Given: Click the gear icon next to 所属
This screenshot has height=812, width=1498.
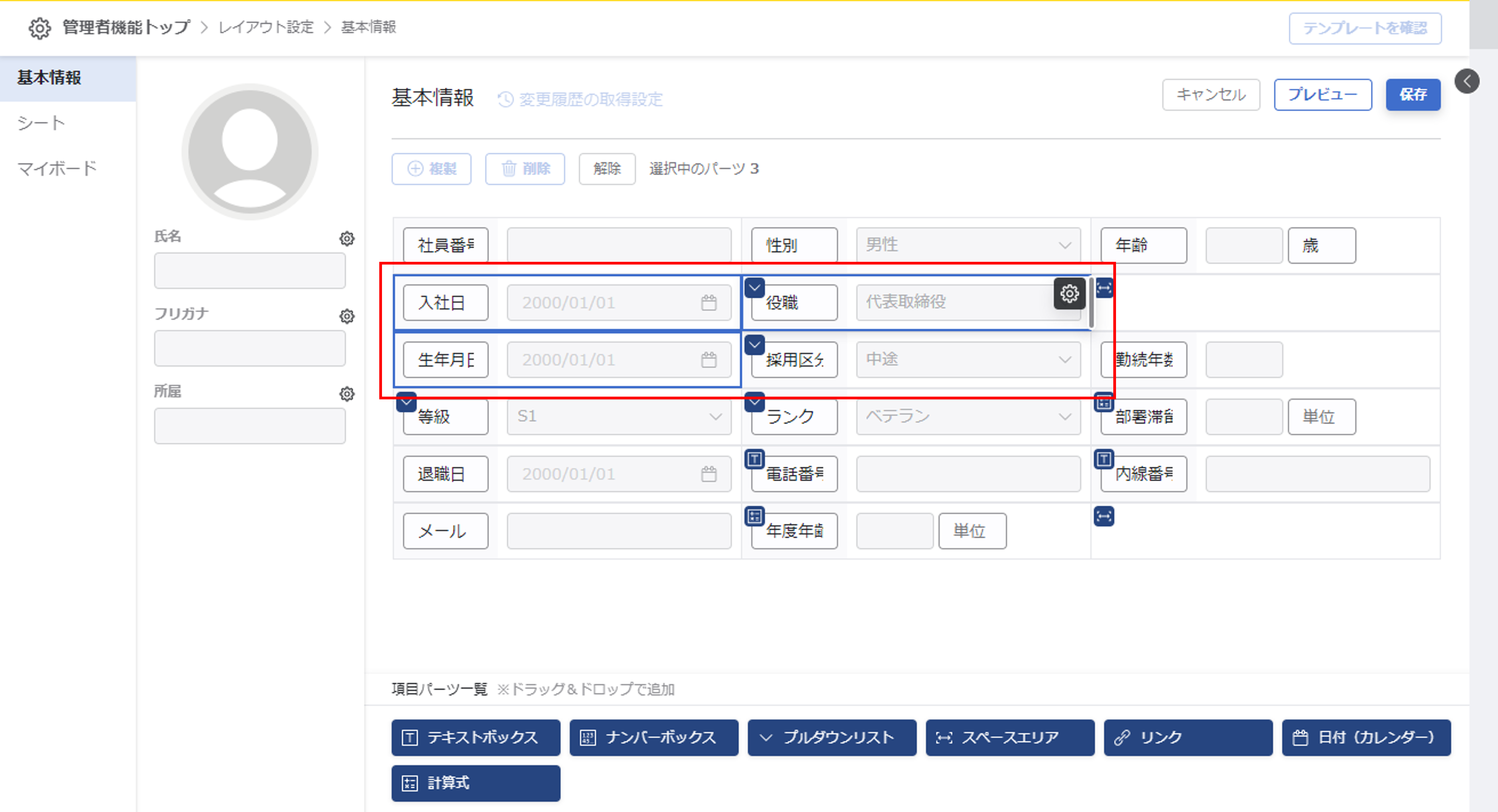Looking at the screenshot, I should (x=347, y=394).
